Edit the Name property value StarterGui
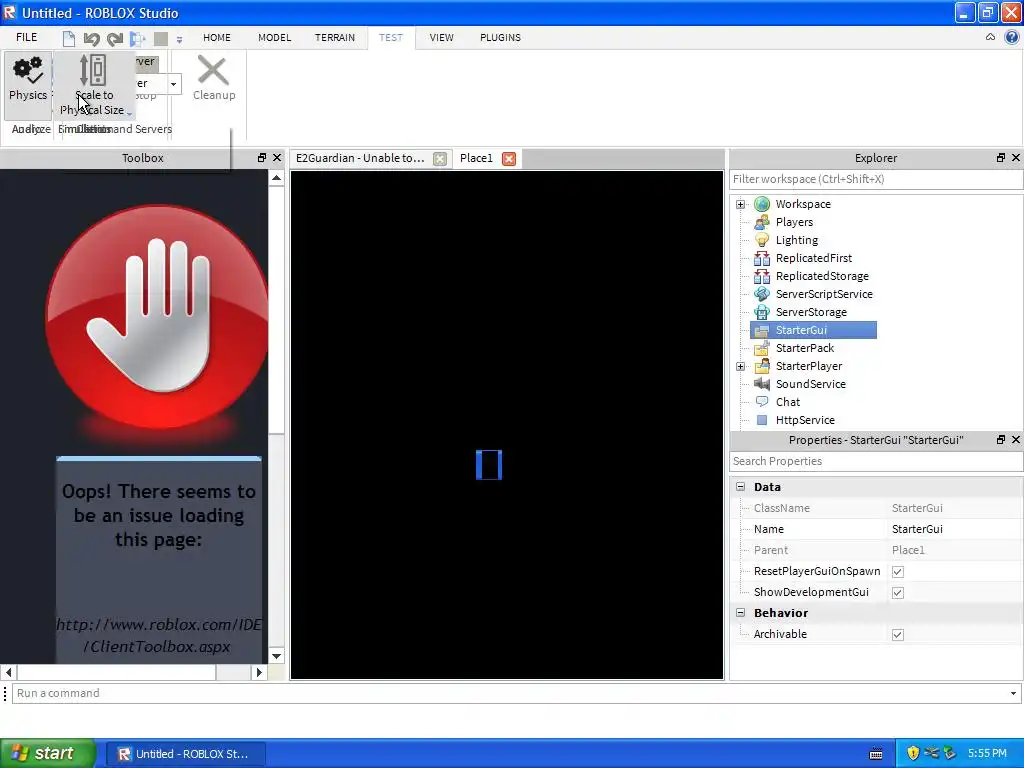The image size is (1024, 768). [953, 529]
